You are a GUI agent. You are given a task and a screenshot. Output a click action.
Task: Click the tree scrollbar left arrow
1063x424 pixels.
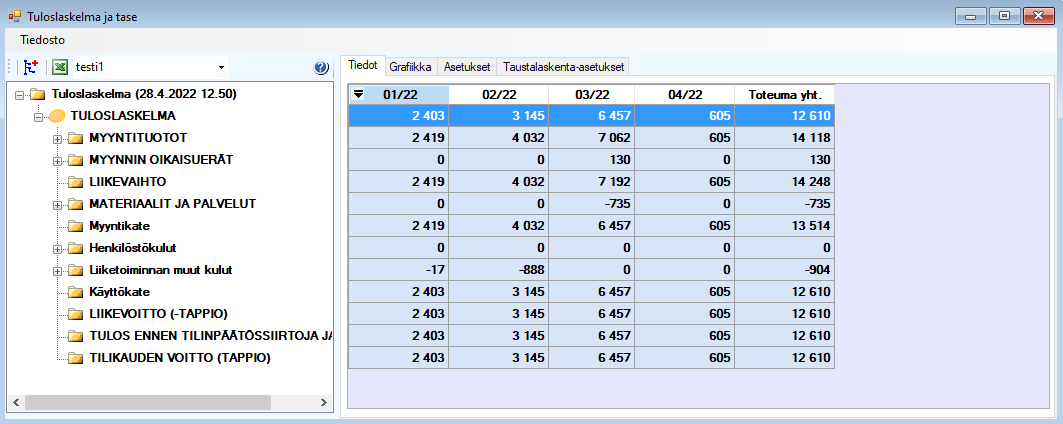[15, 402]
